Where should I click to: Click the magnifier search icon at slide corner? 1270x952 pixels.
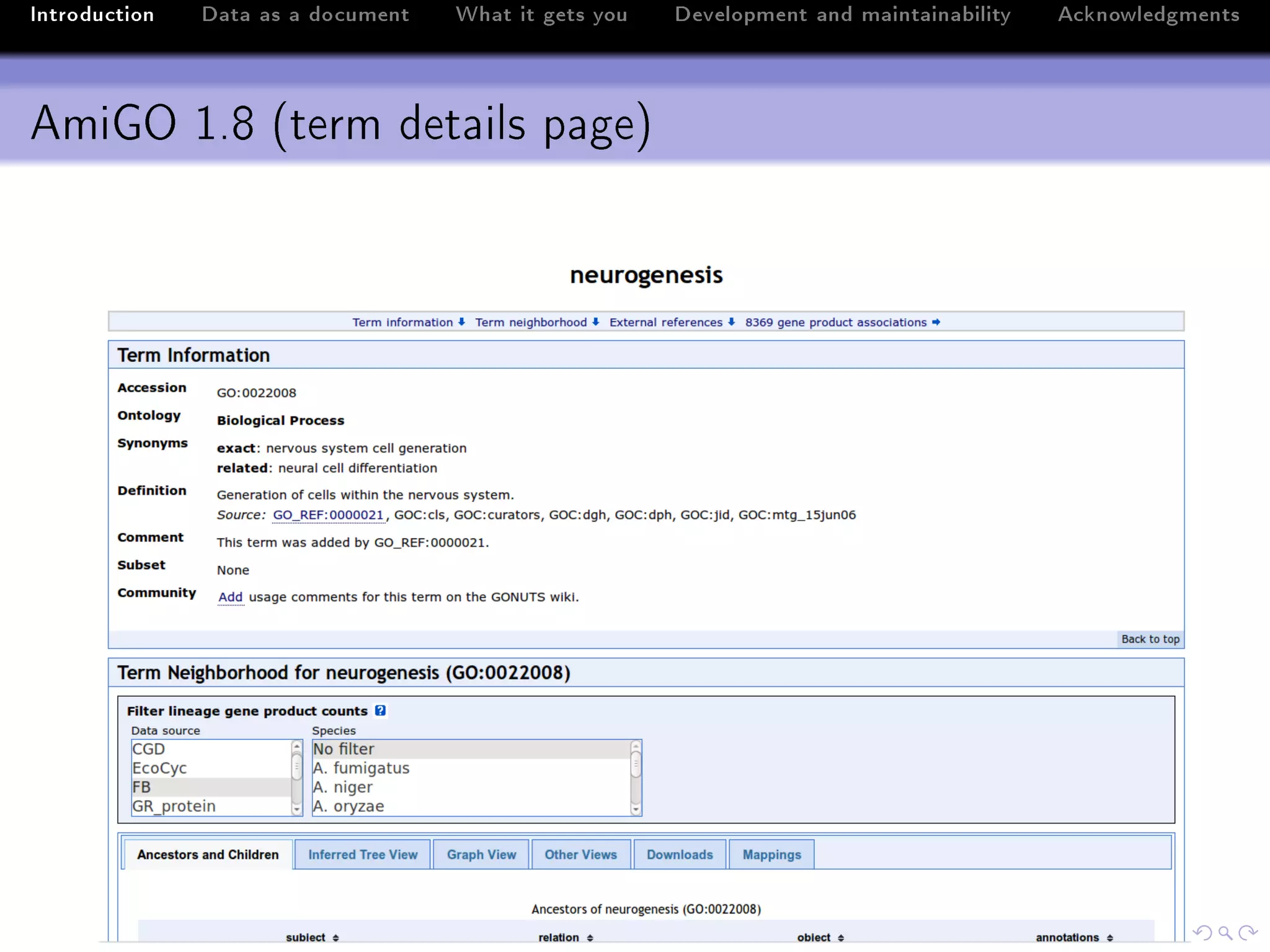pyautogui.click(x=1225, y=933)
